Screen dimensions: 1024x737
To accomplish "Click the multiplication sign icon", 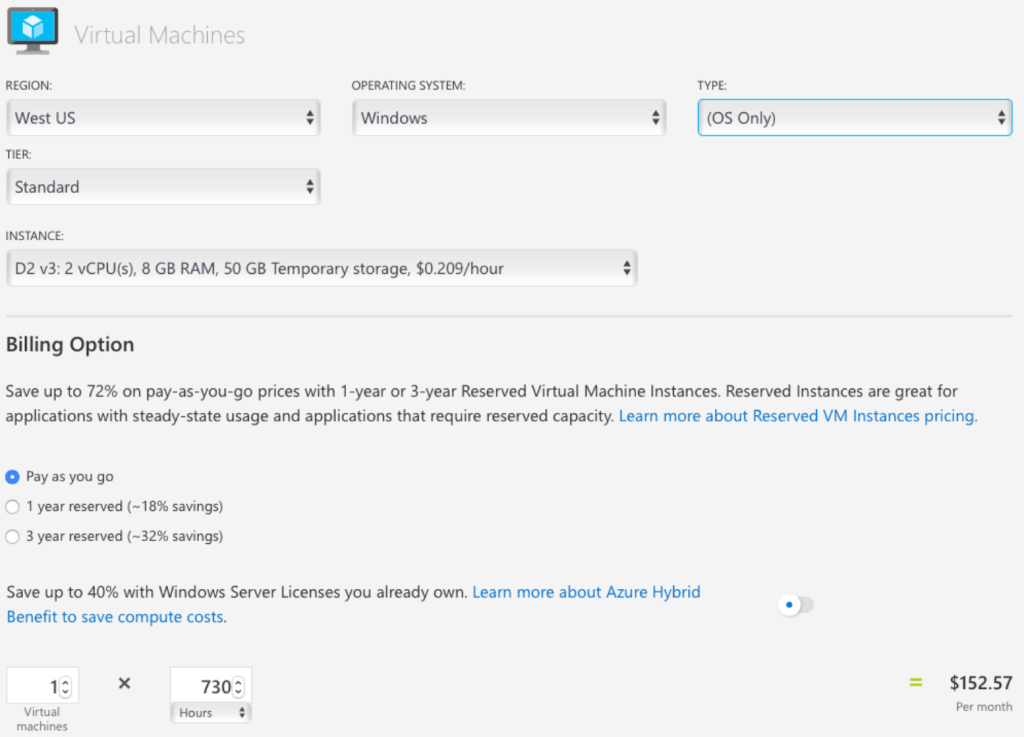I will coord(125,683).
